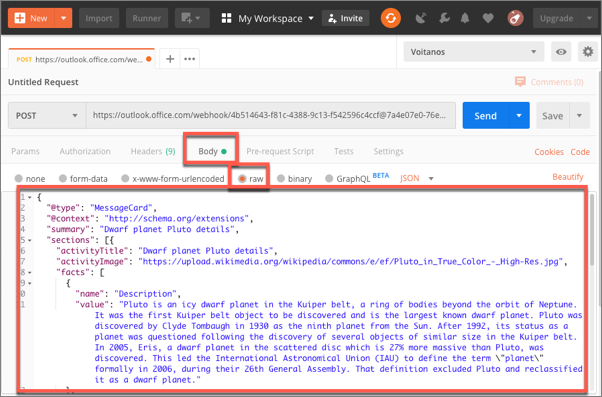Click the Save button
Image resolution: width=602 pixels, height=397 pixels.
tap(552, 115)
